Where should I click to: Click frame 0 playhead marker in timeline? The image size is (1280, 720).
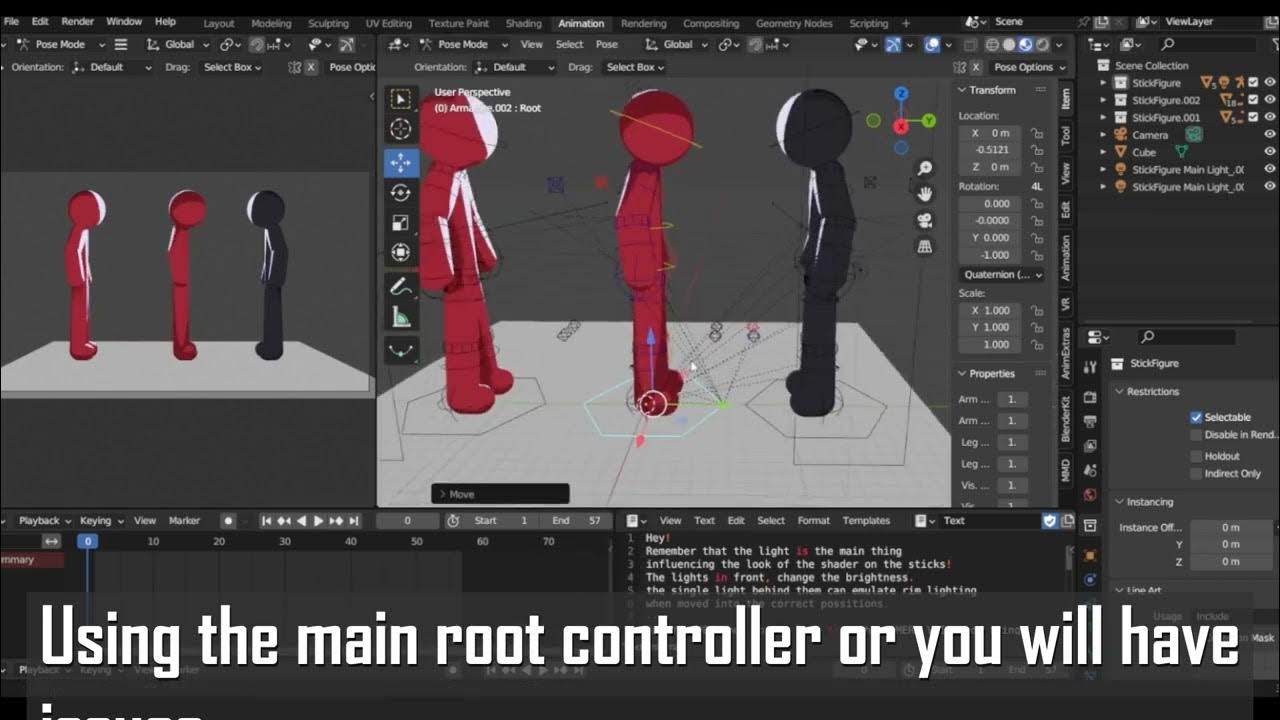point(88,541)
